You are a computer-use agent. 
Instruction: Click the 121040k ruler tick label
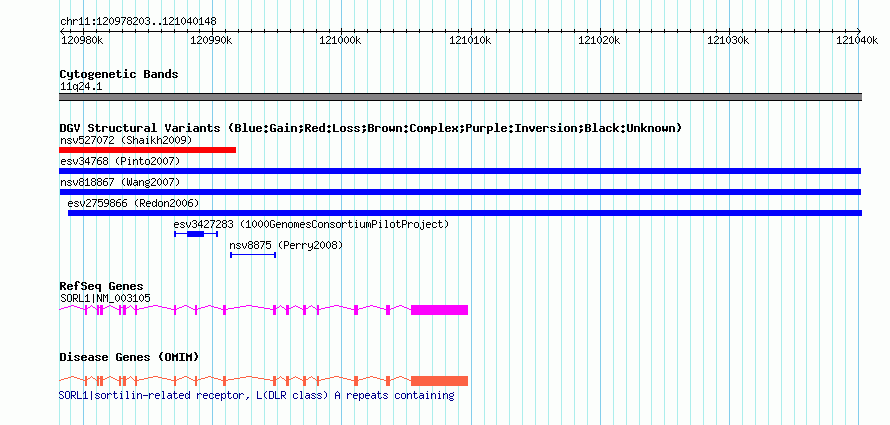857,40
